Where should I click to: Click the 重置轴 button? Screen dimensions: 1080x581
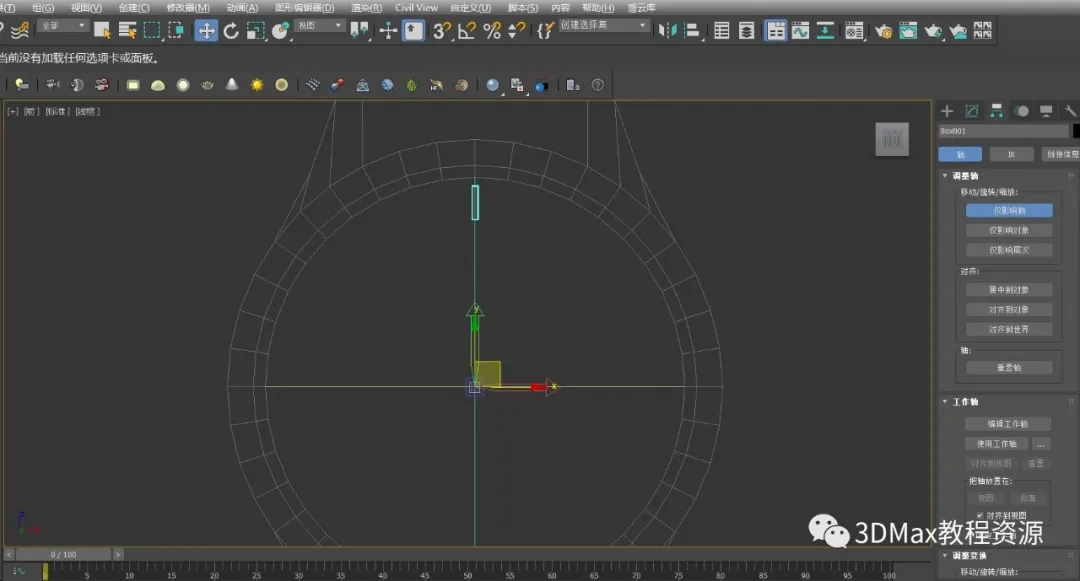[1009, 368]
